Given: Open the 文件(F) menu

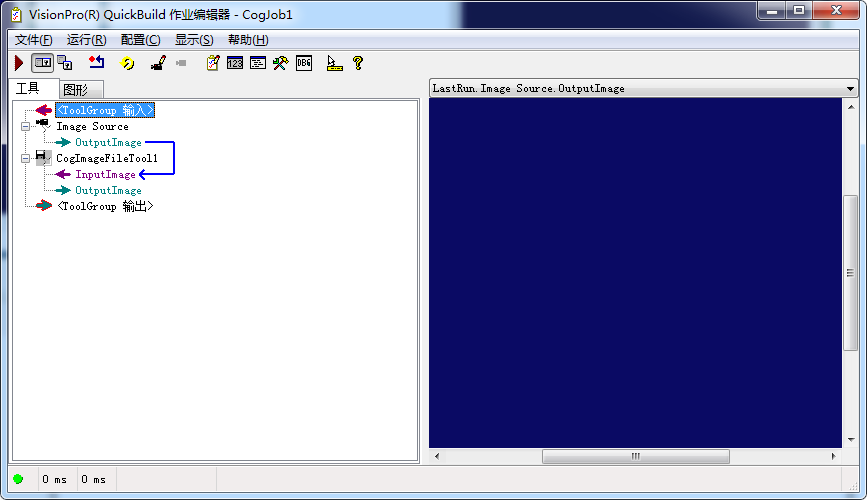Looking at the screenshot, I should (x=34, y=40).
